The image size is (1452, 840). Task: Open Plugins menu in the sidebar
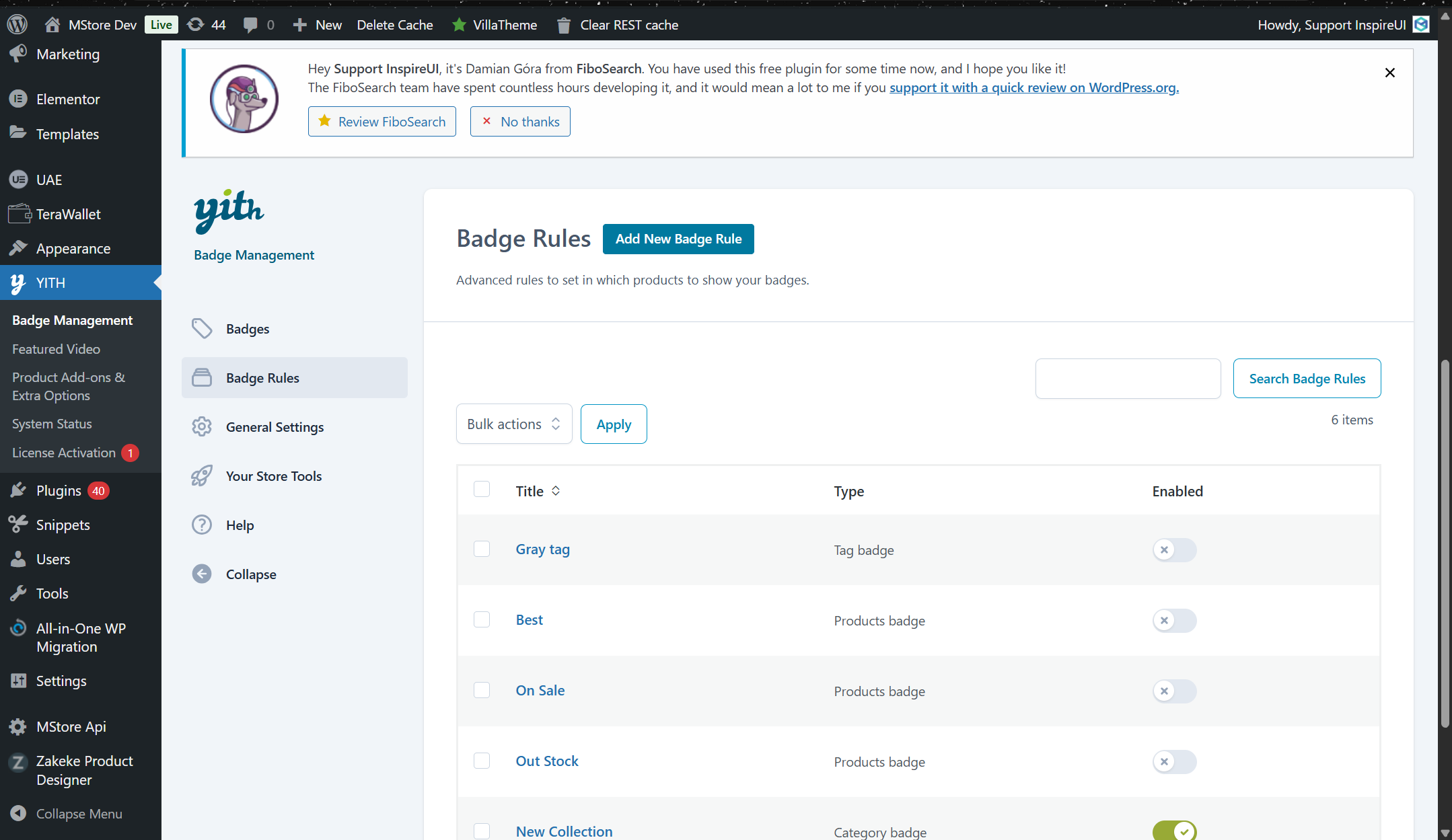pos(59,491)
